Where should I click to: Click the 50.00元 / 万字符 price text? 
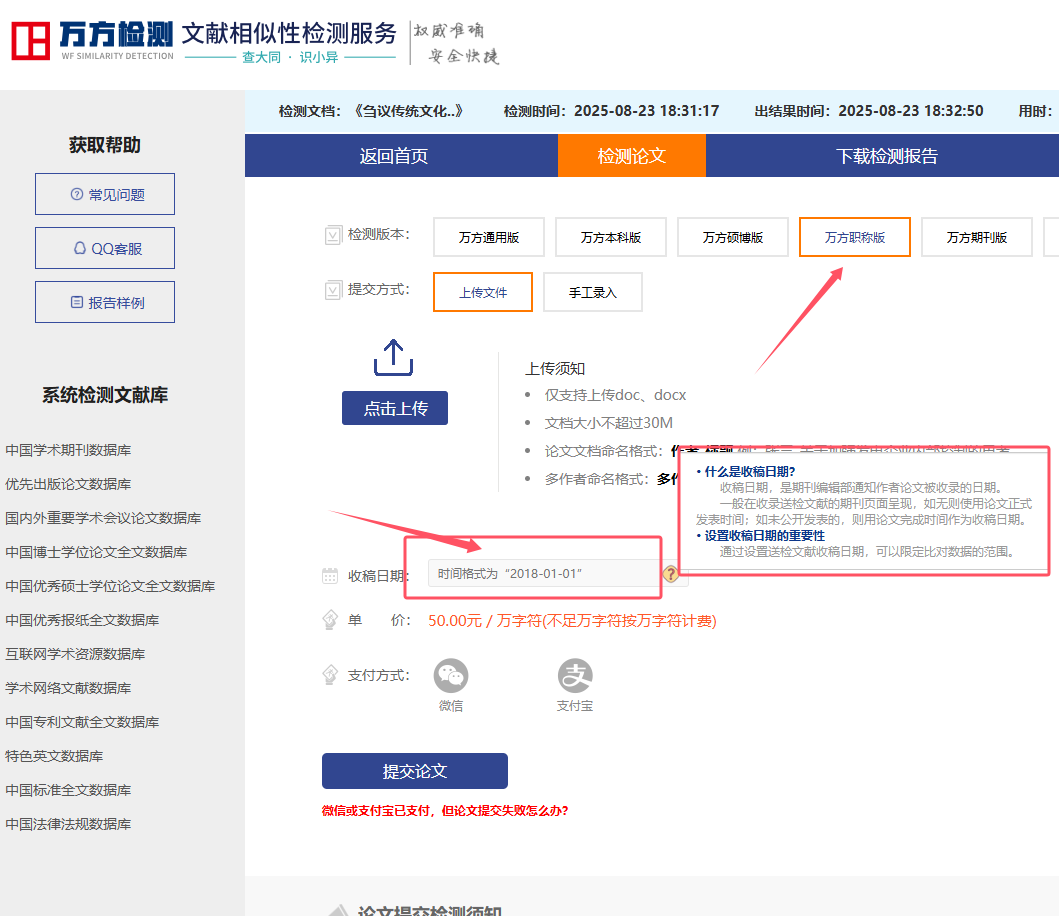click(572, 621)
